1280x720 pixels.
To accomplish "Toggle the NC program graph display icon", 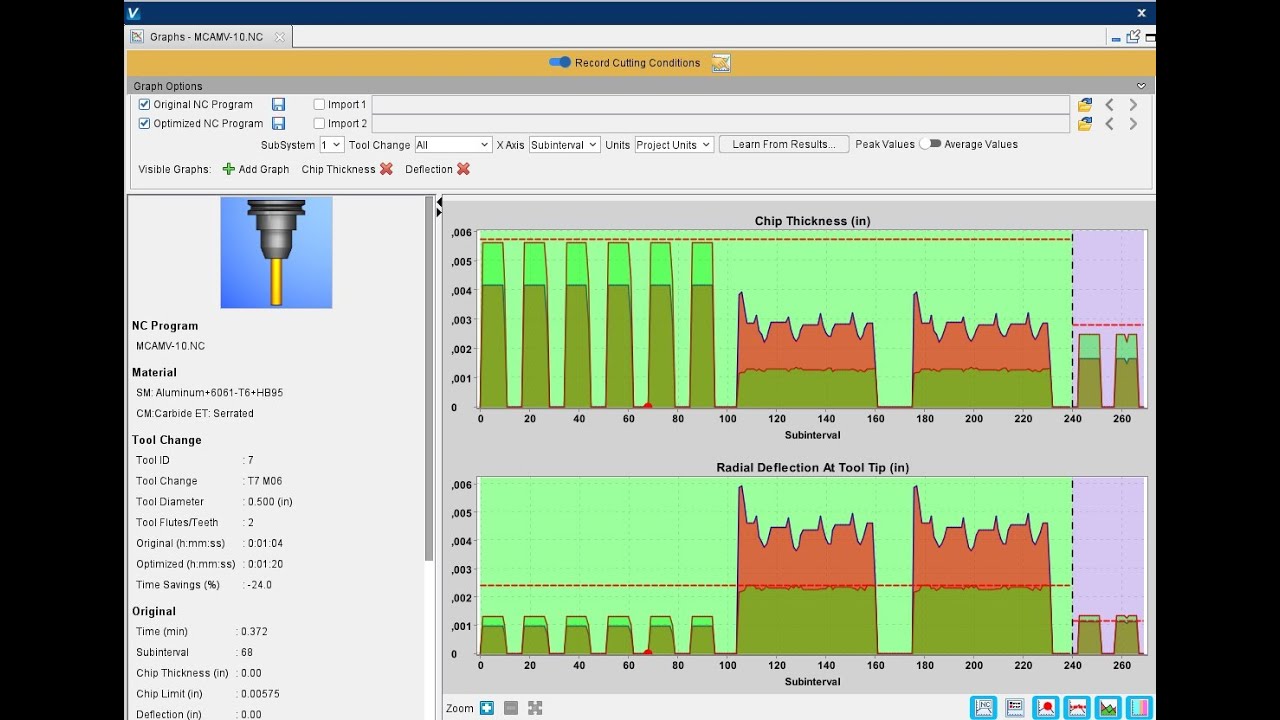I will 983,707.
